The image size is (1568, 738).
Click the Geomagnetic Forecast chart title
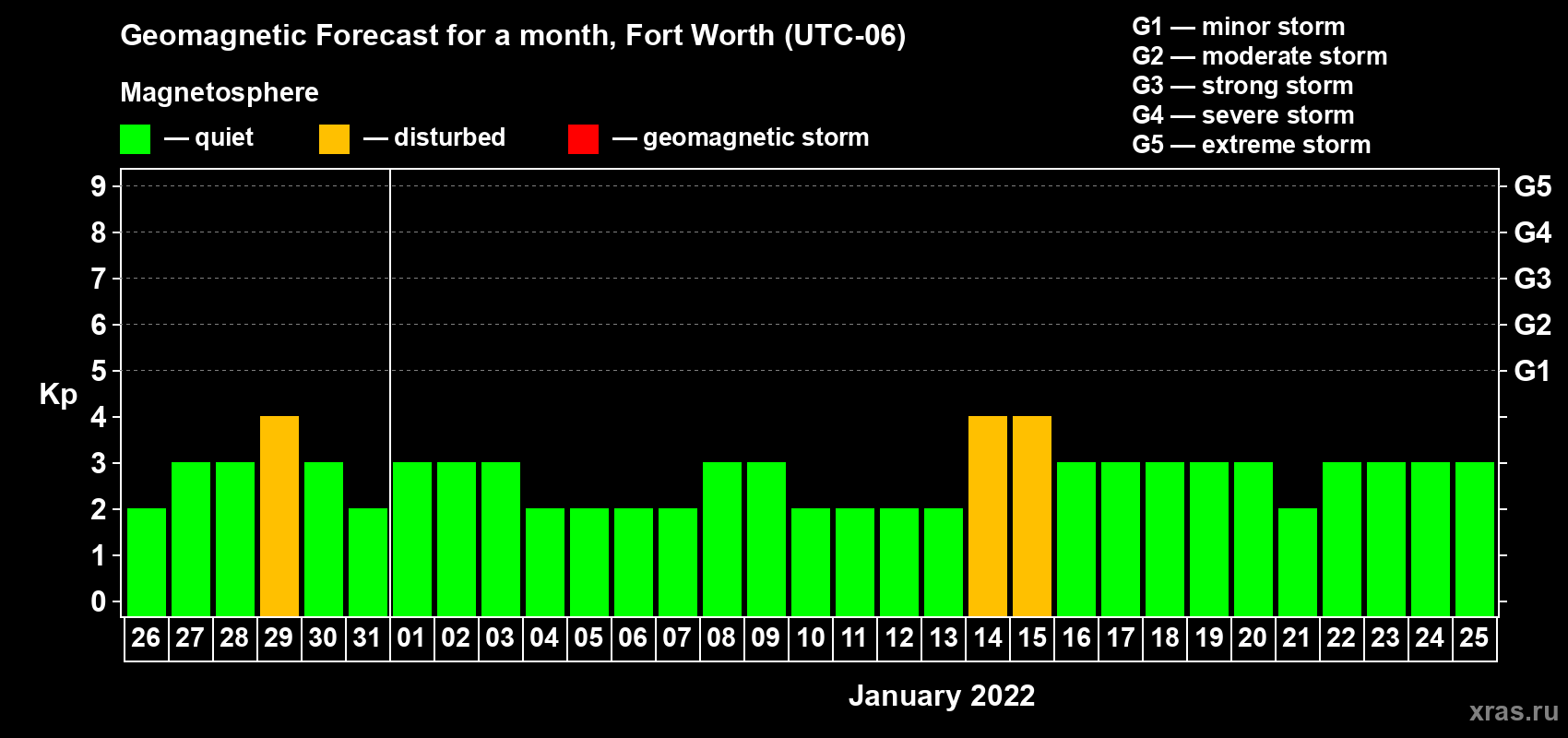point(513,36)
